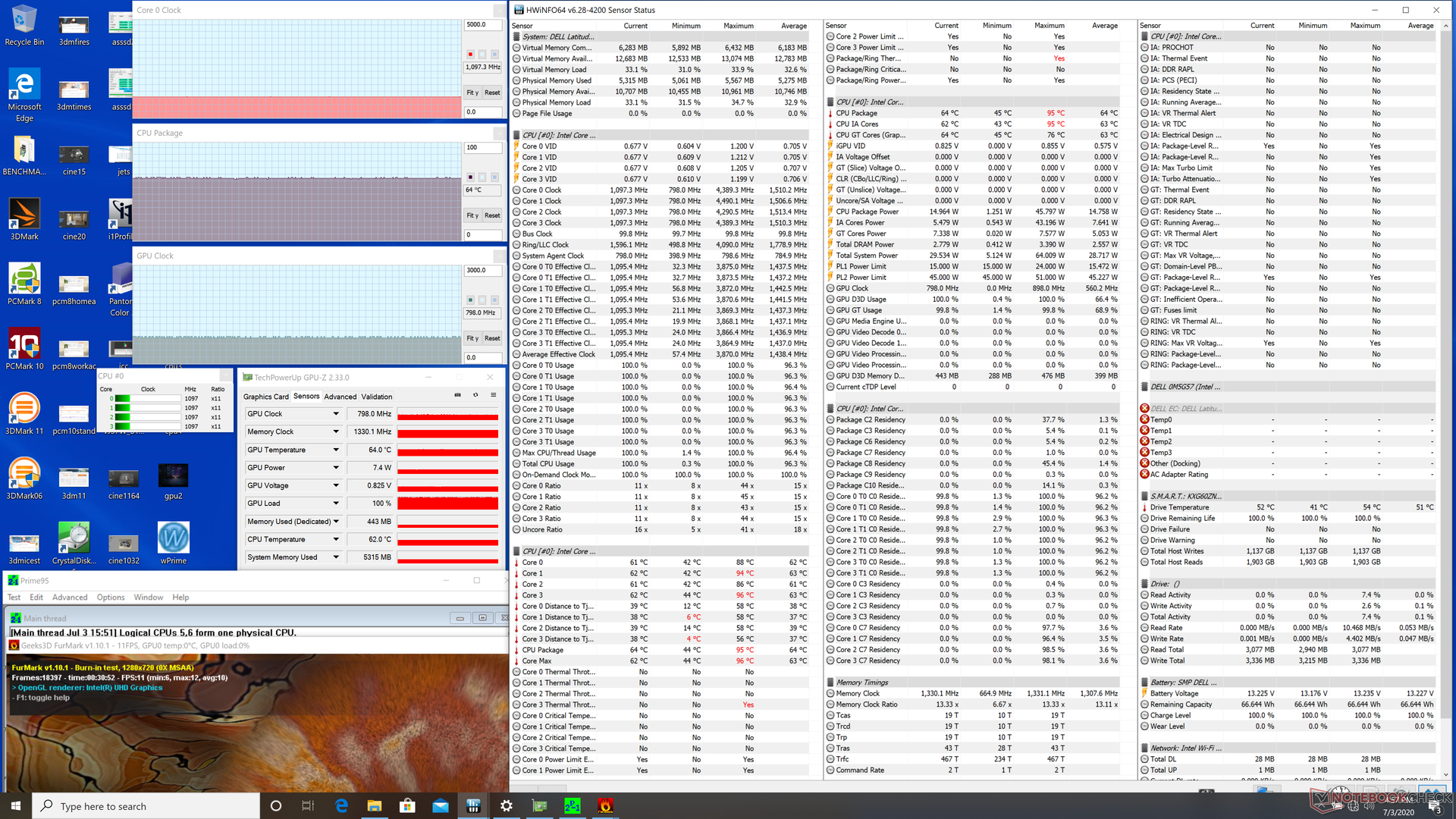The width and height of the screenshot is (1456, 819).
Task: Click the Prime95 icon in the taskbar
Action: point(572,805)
